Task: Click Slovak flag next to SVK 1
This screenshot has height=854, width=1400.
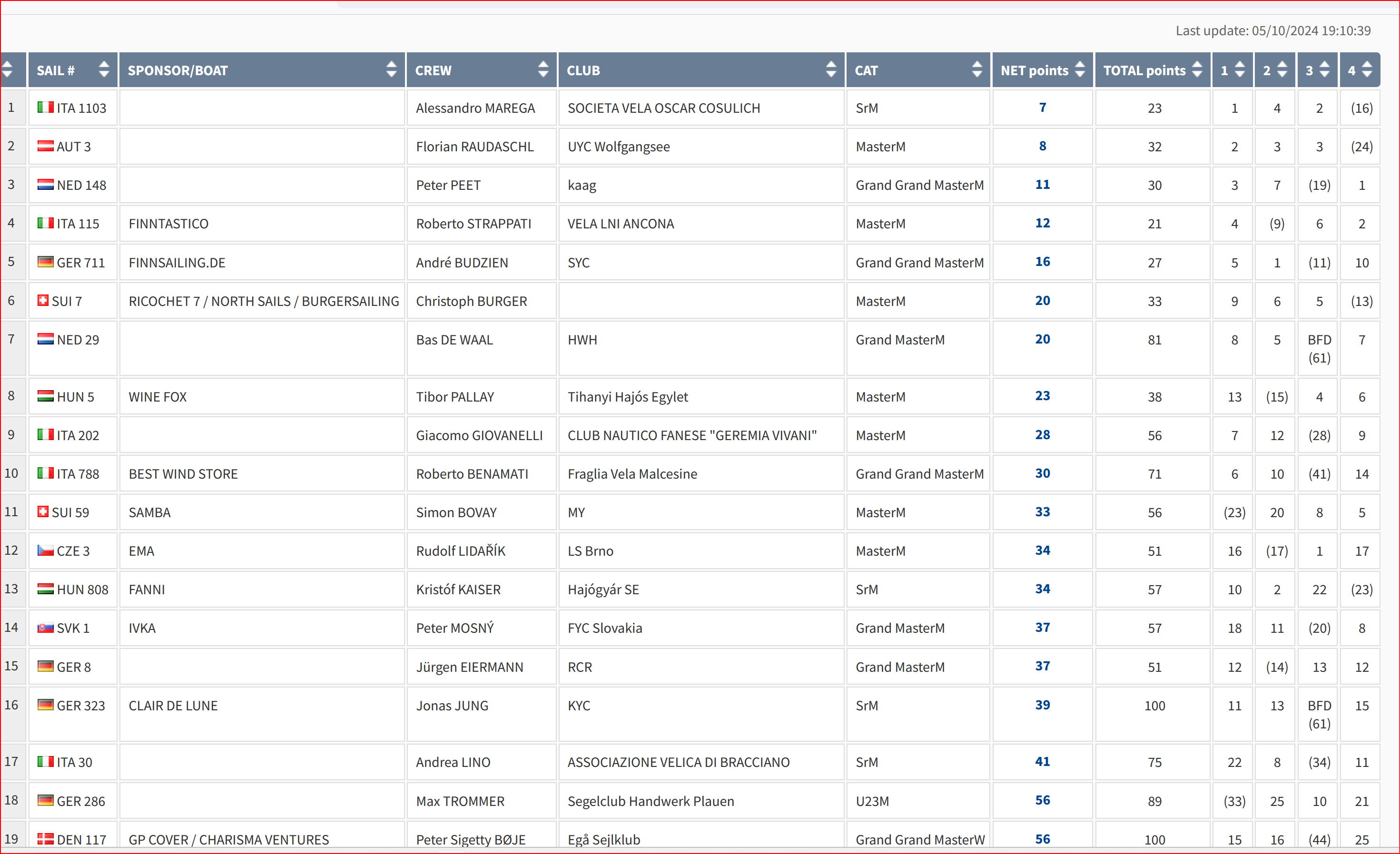Action: pyautogui.click(x=46, y=627)
